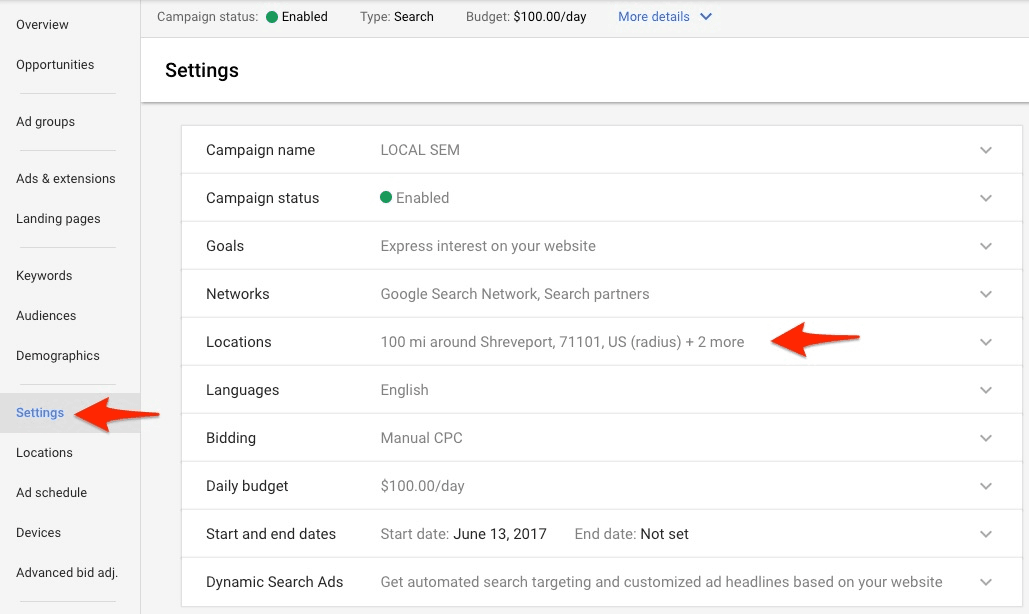Expand the Dynamic Search Ads chevron

(986, 582)
